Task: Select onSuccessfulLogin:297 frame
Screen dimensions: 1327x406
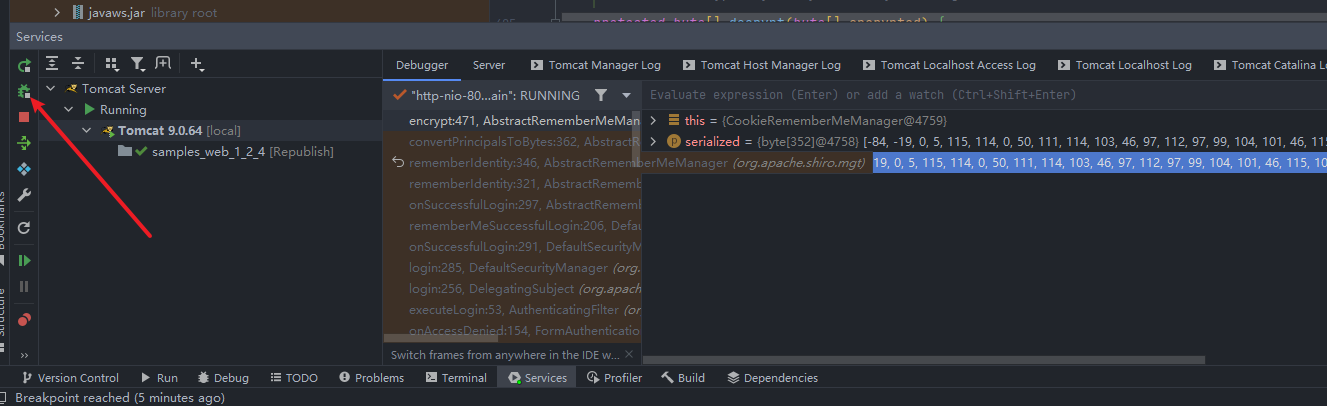Action: pyautogui.click(x=513, y=204)
